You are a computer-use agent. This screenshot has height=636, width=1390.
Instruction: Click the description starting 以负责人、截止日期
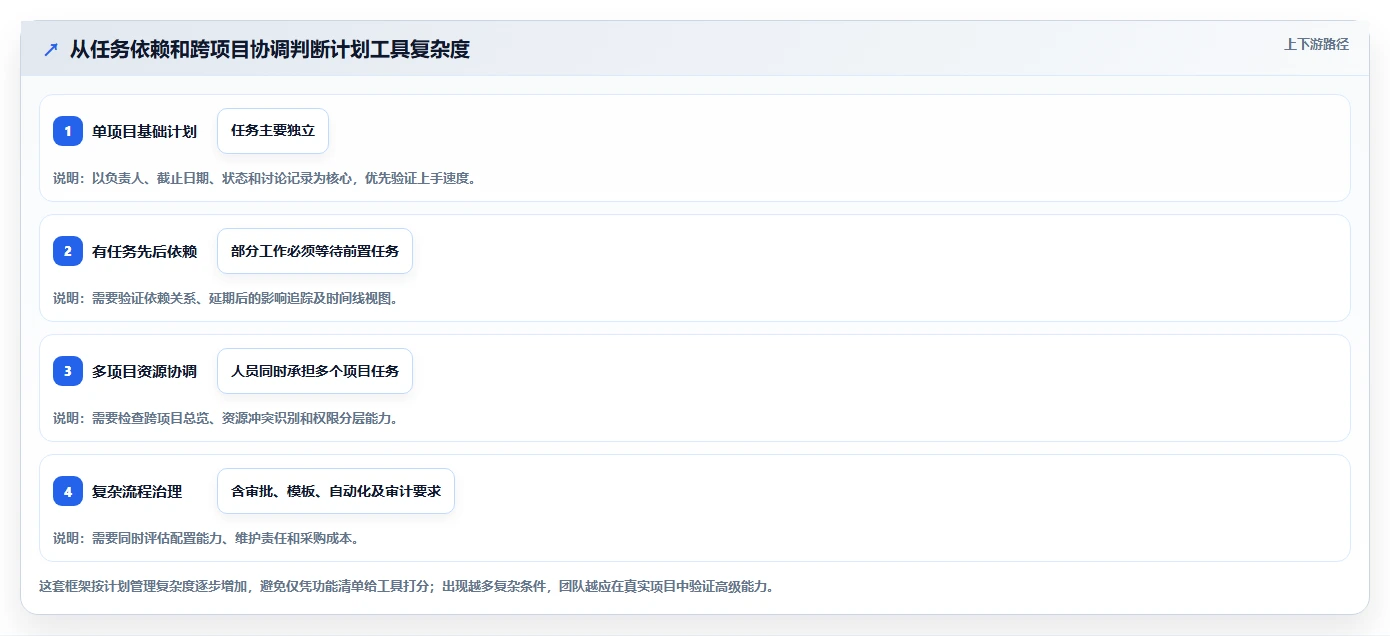tap(266, 178)
